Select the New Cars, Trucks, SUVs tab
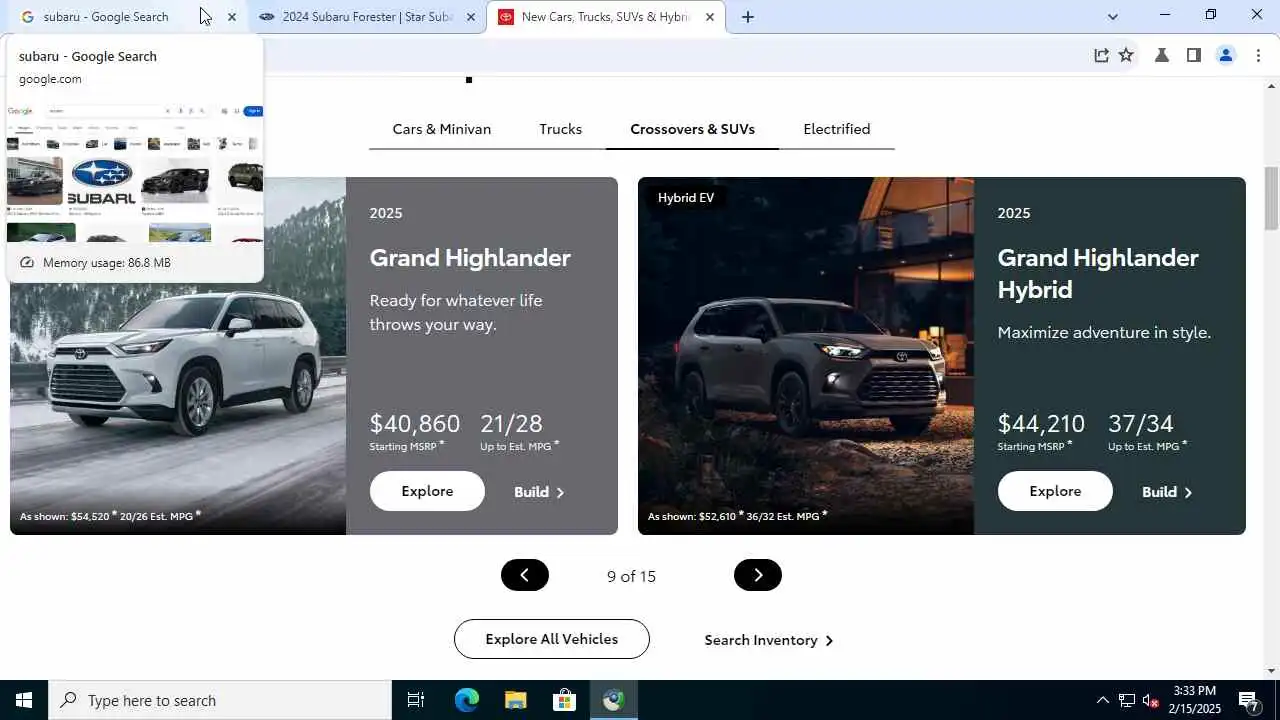1280x720 pixels. click(x=605, y=17)
